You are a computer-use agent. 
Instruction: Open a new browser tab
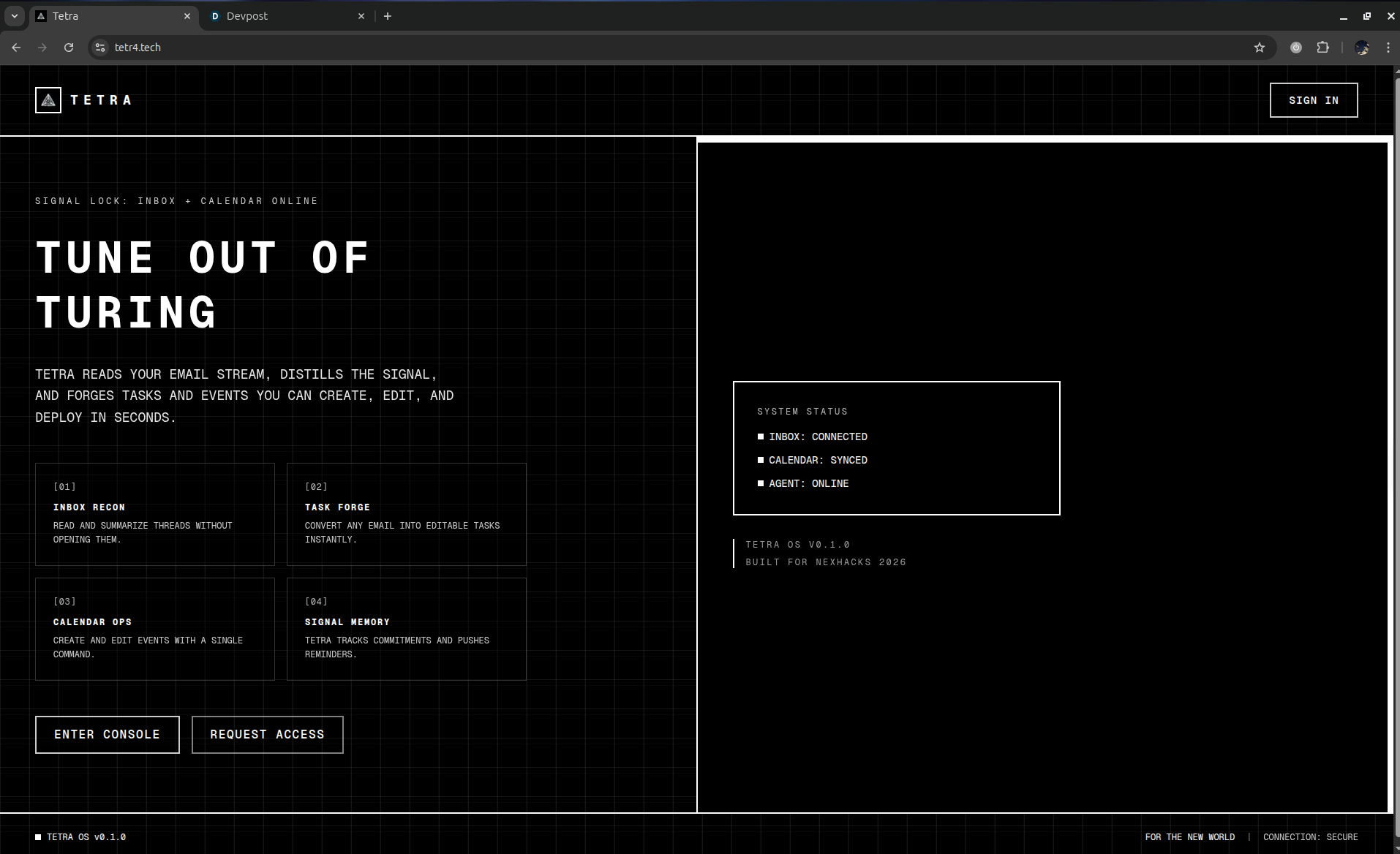[388, 16]
